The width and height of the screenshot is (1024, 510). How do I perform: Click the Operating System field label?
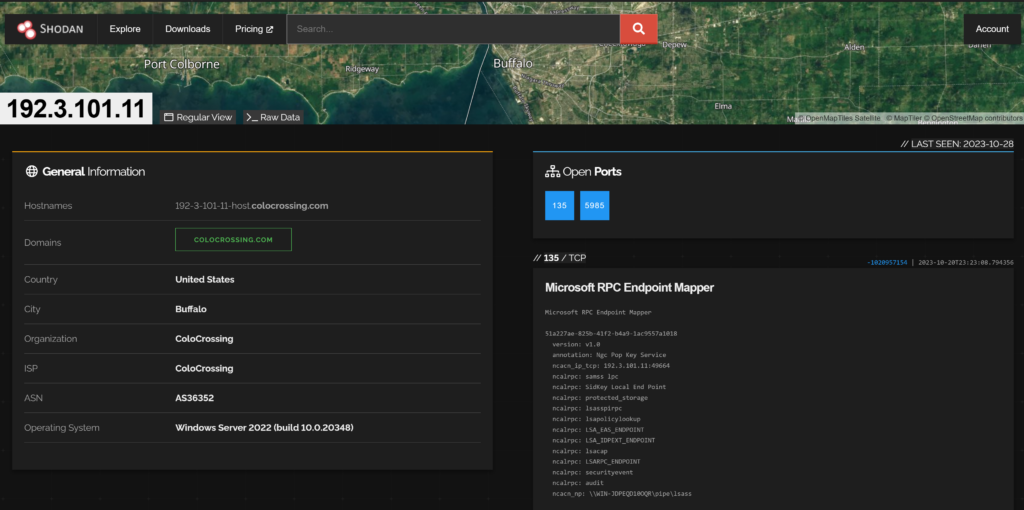click(x=62, y=428)
